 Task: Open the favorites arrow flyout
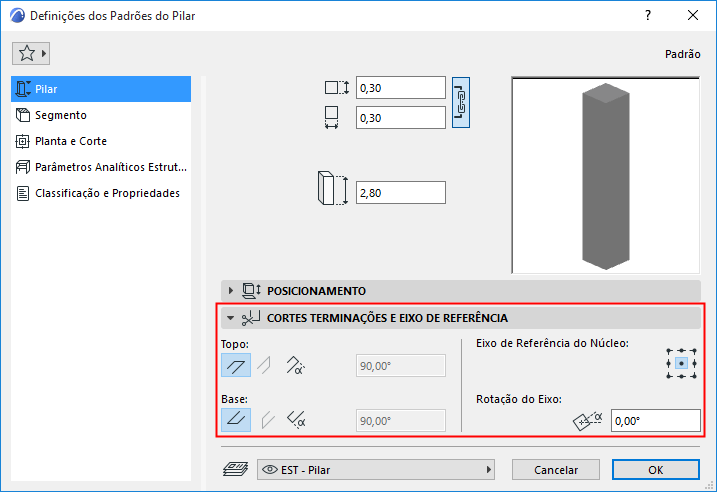[x=44, y=53]
